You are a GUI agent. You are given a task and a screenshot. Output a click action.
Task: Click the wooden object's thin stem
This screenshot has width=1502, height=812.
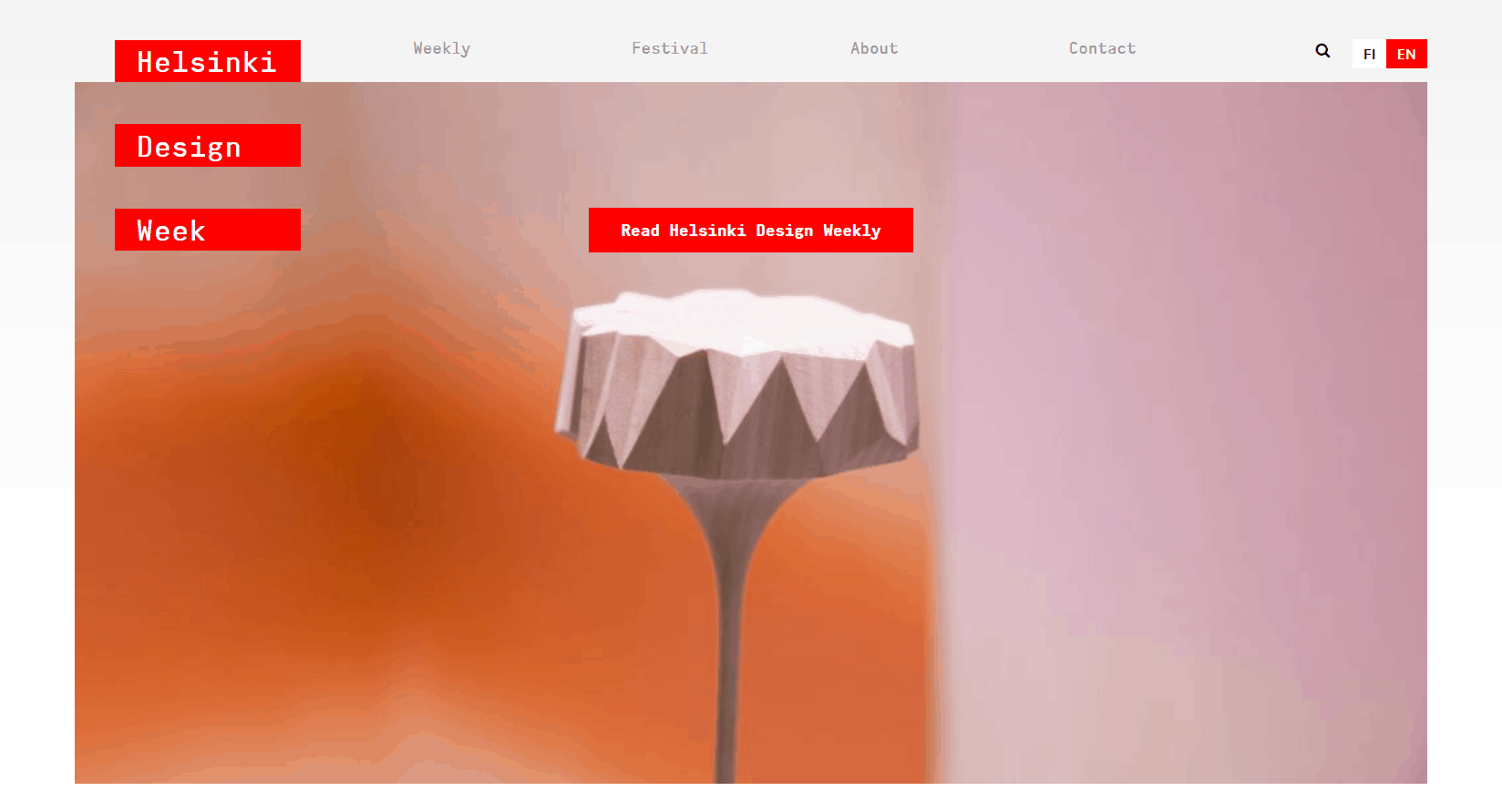pyautogui.click(x=727, y=638)
